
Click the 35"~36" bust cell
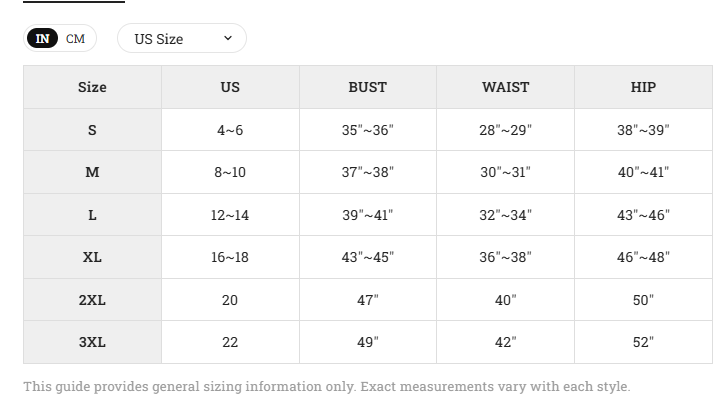pos(368,130)
